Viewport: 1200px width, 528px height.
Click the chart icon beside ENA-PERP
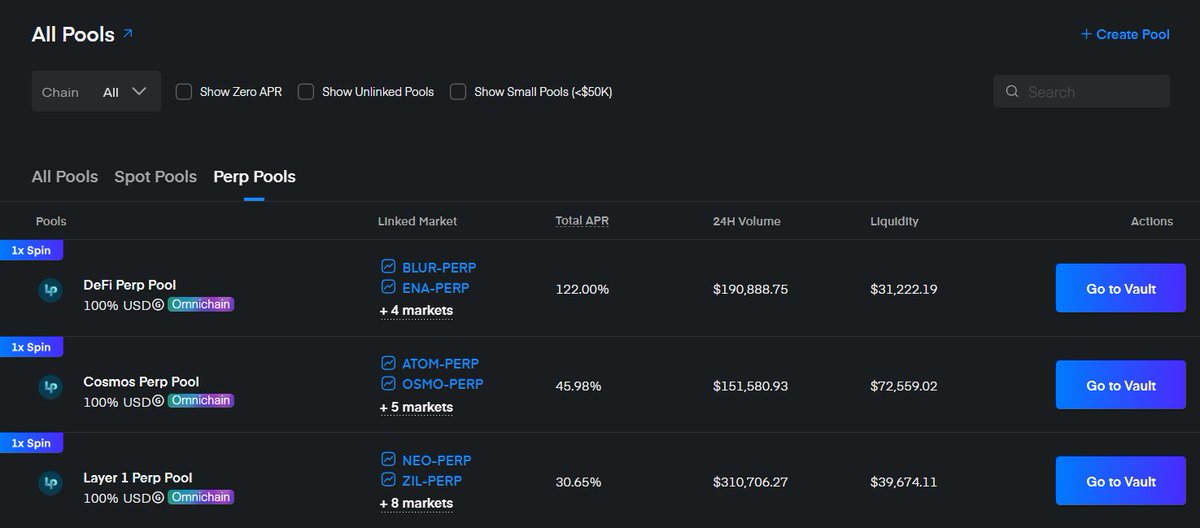click(x=388, y=287)
